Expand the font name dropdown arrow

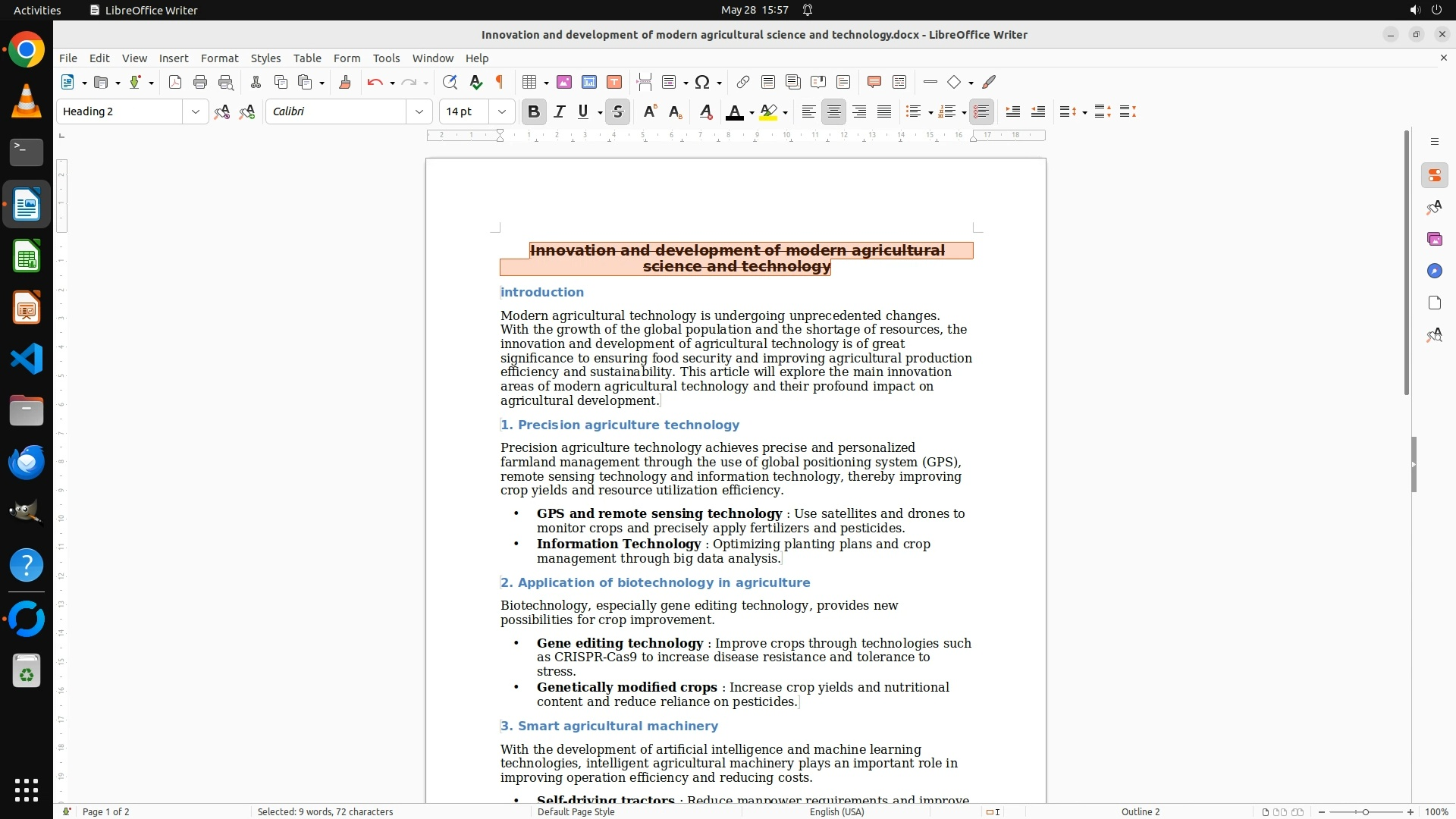[x=419, y=112]
